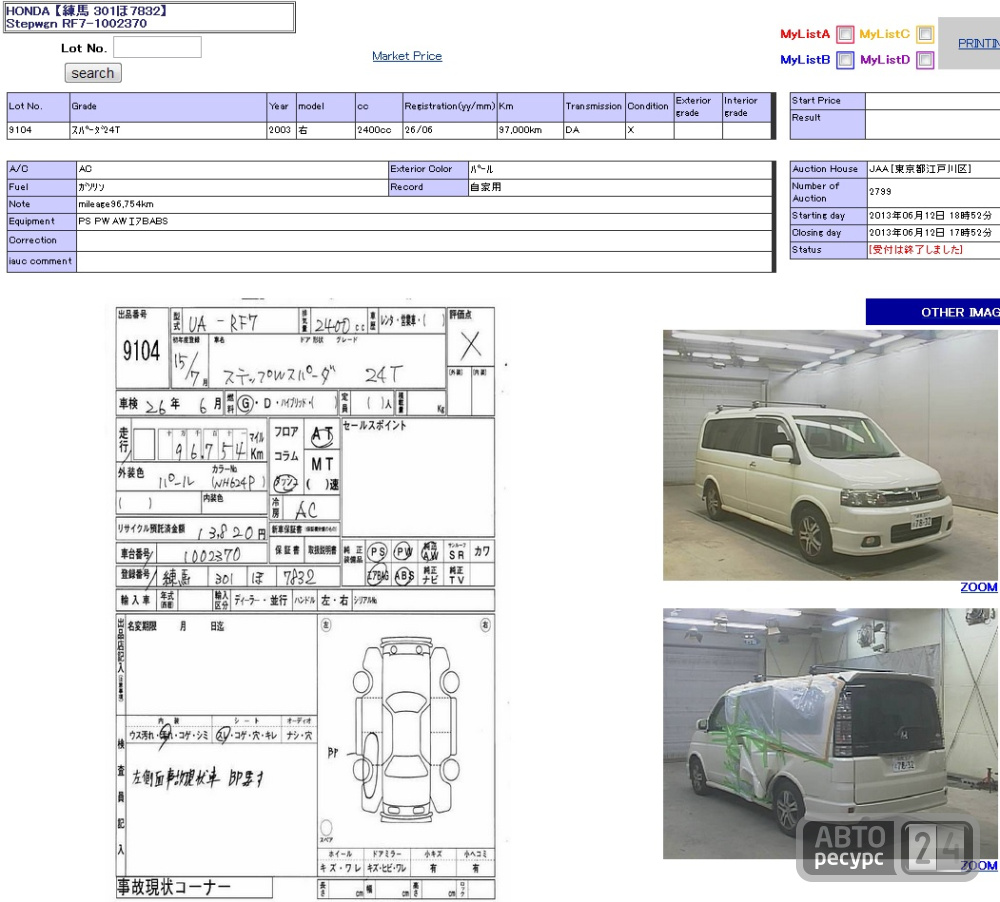Viewport: 1000px width, 902px height.
Task: Open the rear damaged car thumbnail
Action: [x=830, y=733]
